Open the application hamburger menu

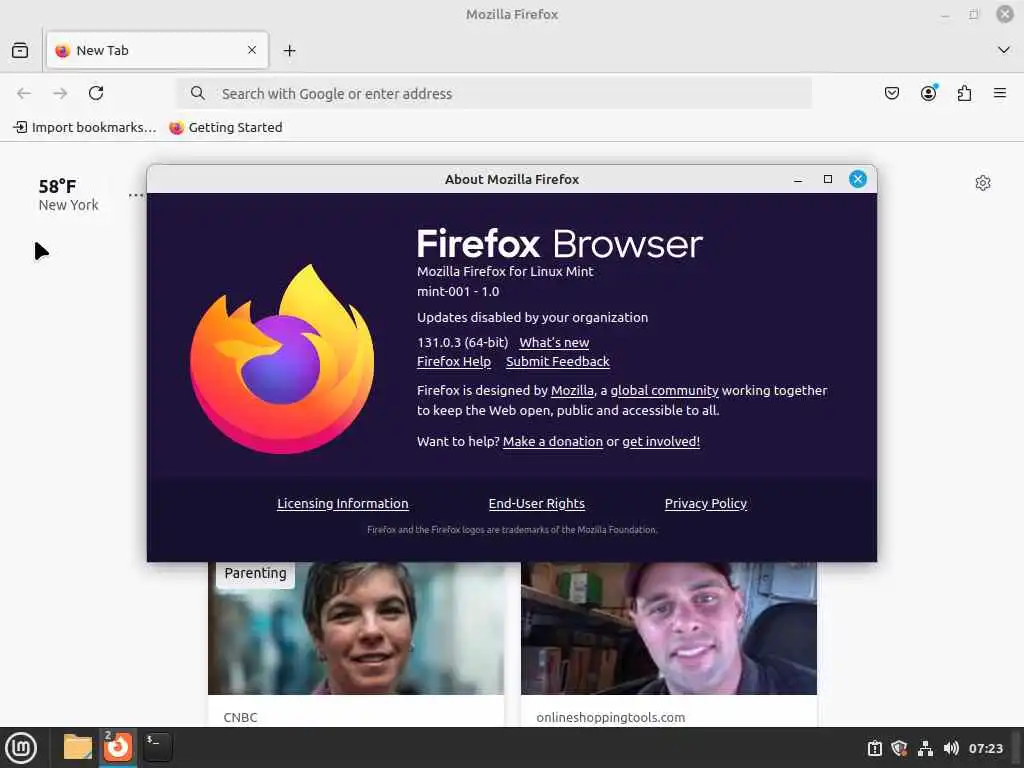1000,93
